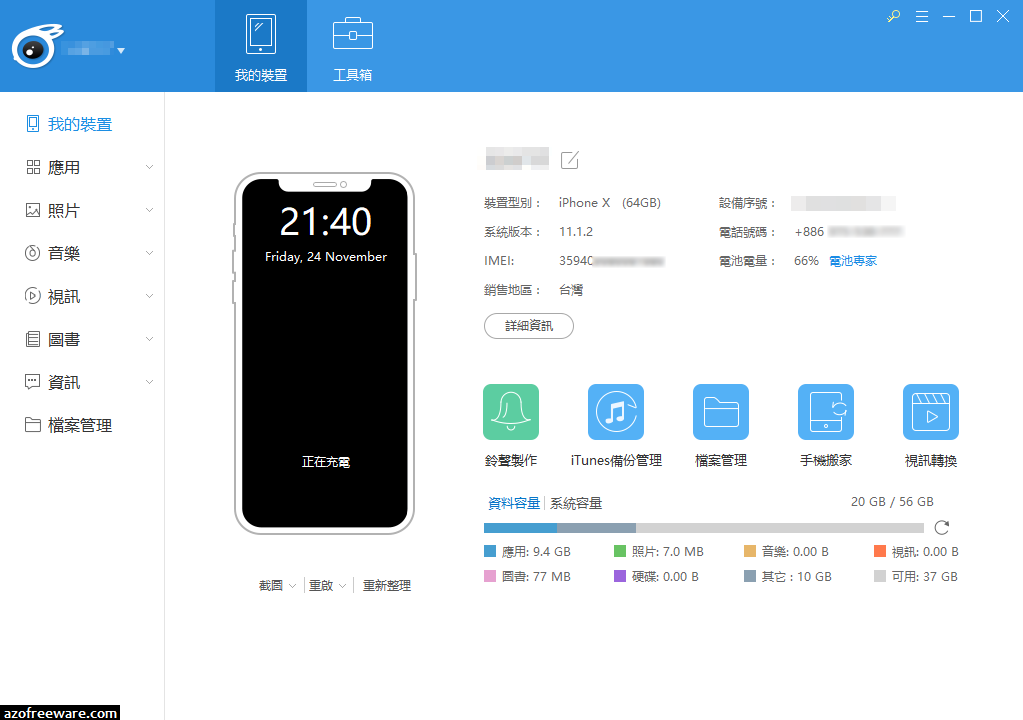Launch the 手機搬家 phone transfer tool
The height and width of the screenshot is (720, 1023).
(826, 412)
